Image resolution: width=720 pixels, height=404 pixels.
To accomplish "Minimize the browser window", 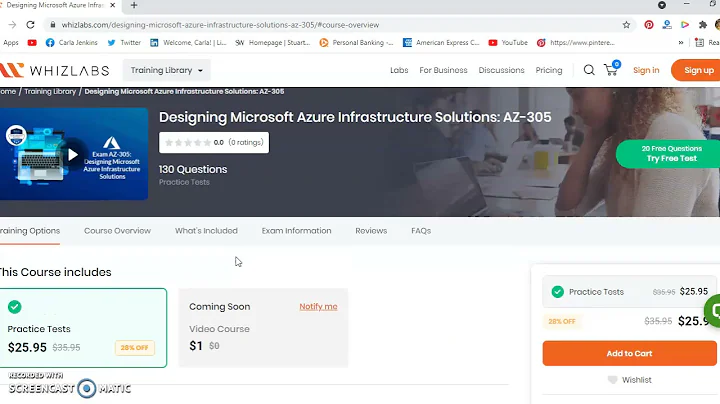I will coord(686,4).
